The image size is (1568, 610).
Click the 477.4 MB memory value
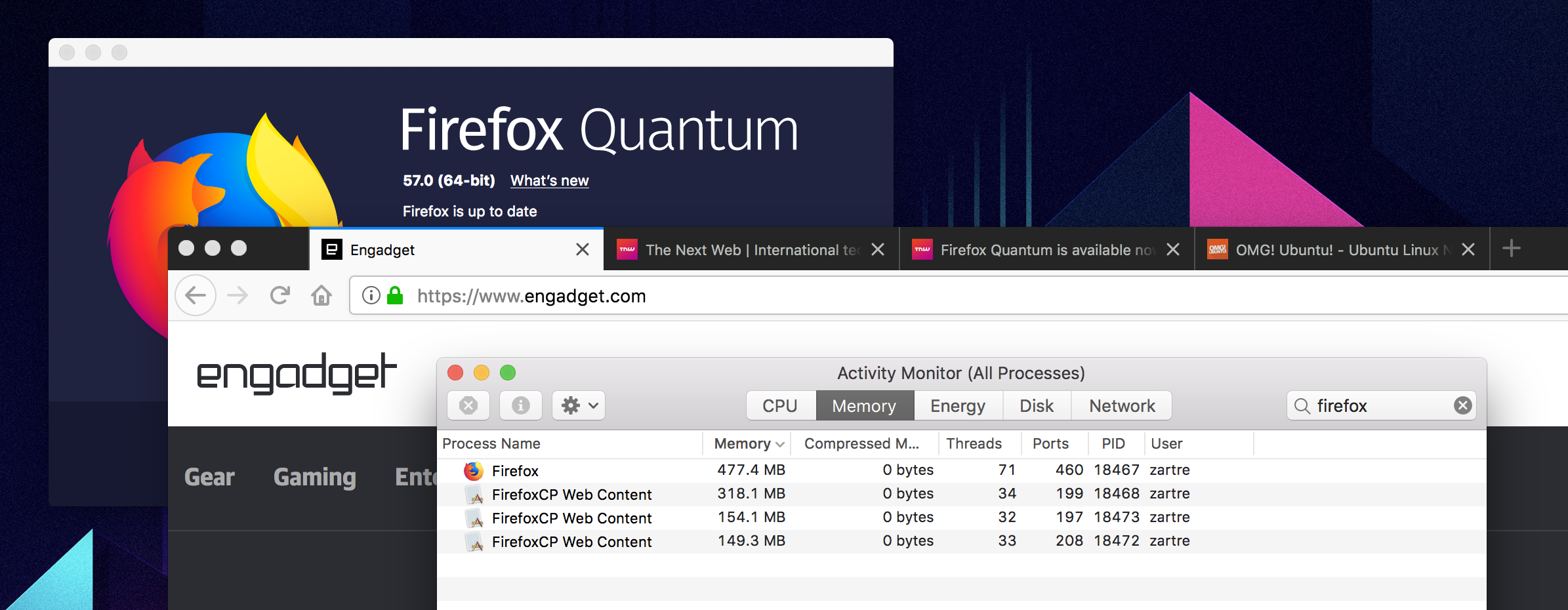(751, 470)
